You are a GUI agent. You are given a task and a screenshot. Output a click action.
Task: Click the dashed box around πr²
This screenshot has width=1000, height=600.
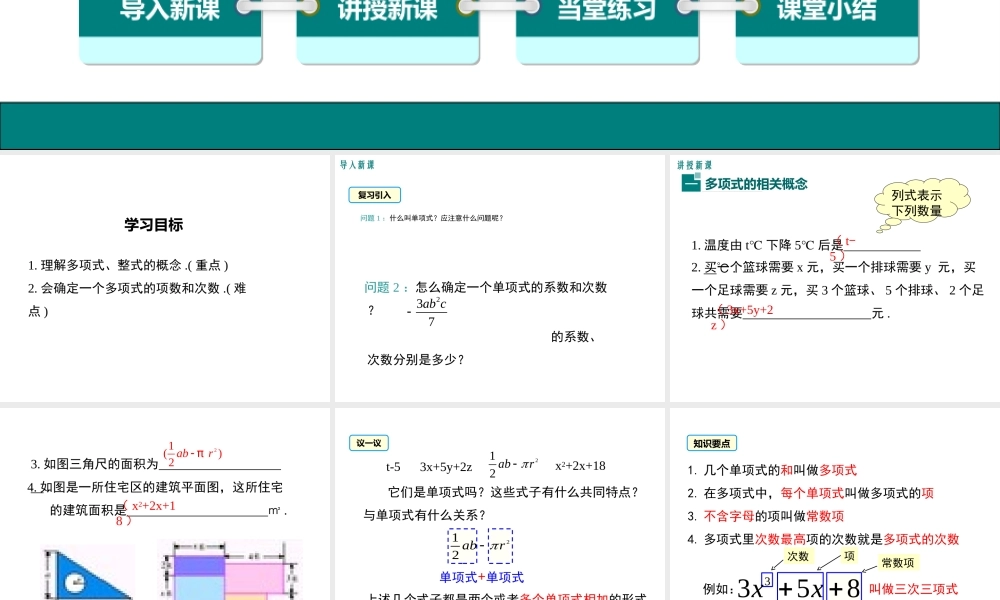coord(501,546)
